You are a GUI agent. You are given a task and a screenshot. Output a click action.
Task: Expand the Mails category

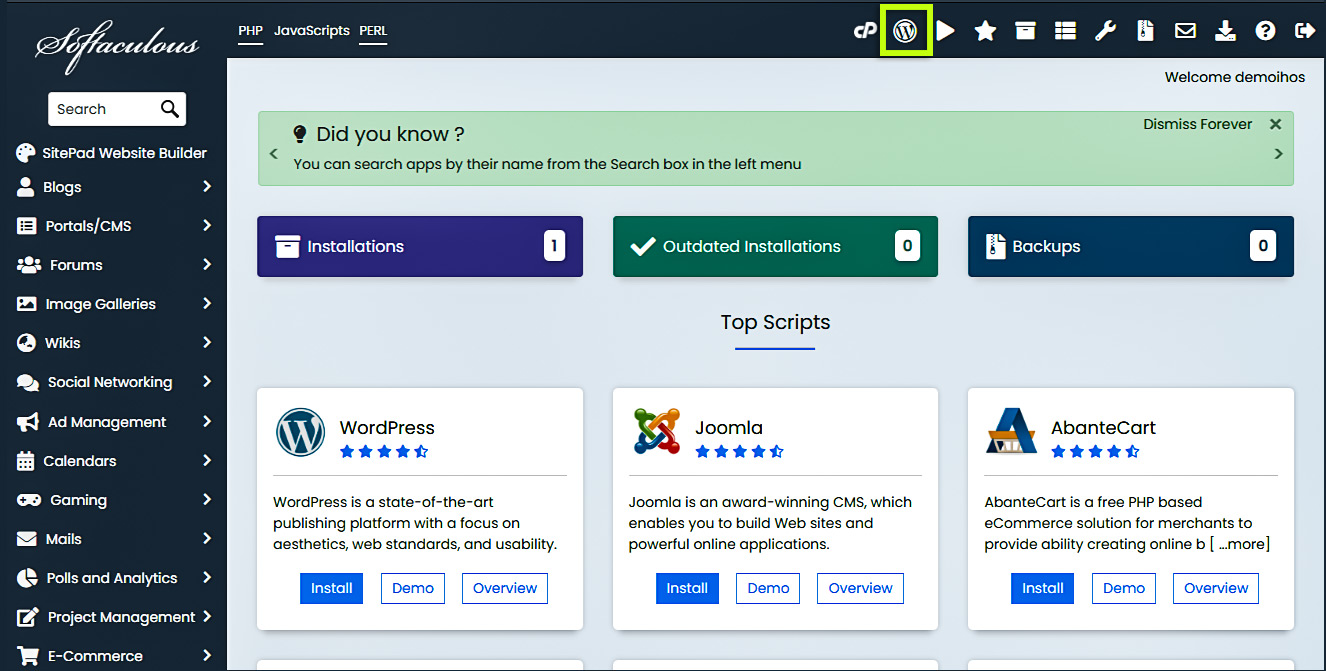pos(207,539)
